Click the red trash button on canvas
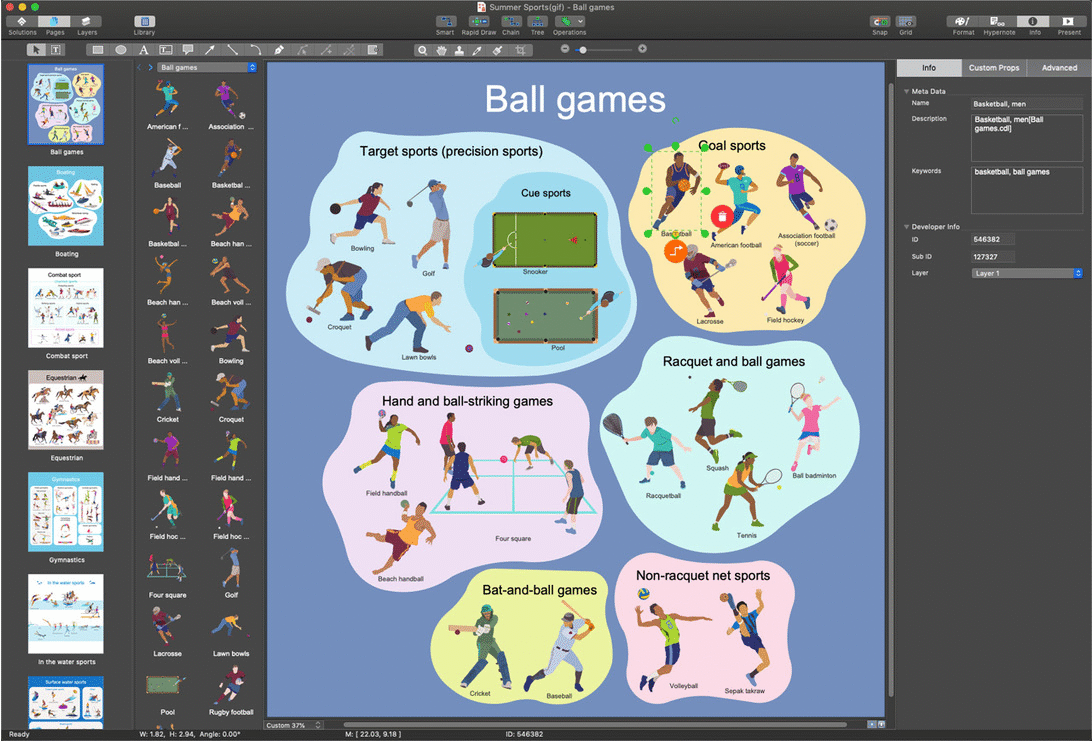This screenshot has height=741, width=1092. (722, 217)
